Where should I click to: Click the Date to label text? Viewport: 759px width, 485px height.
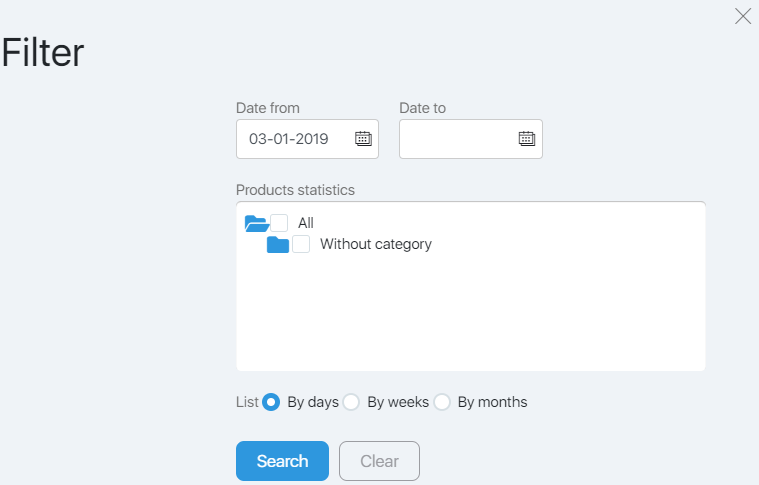point(423,108)
